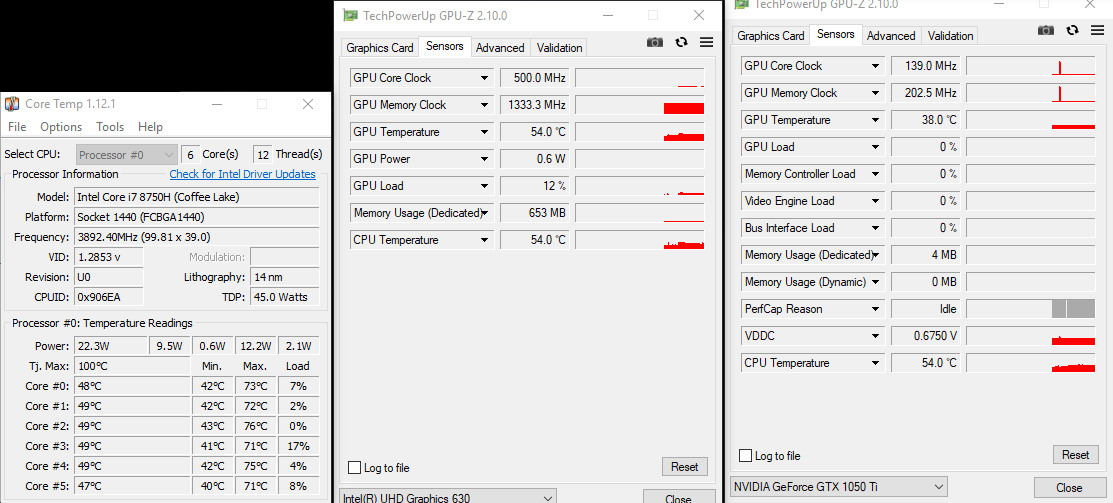Click the Tj. Max 100°C value

click(132, 366)
